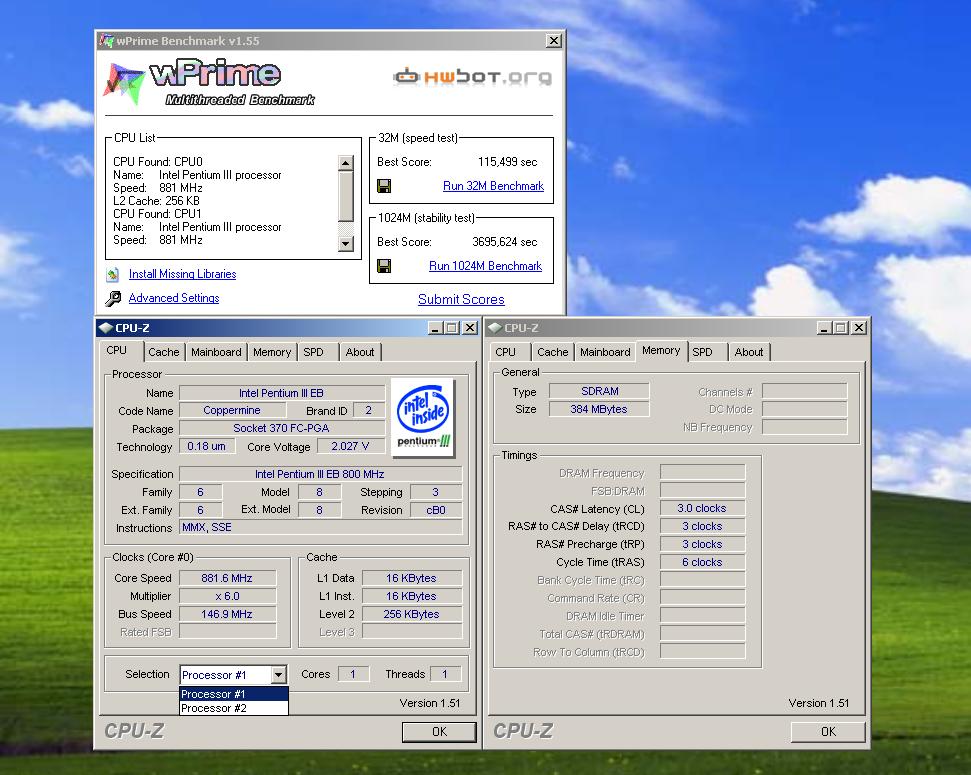
Task: Click the Specification Intel Pentium III EB 800 MHz field
Action: pos(320,474)
